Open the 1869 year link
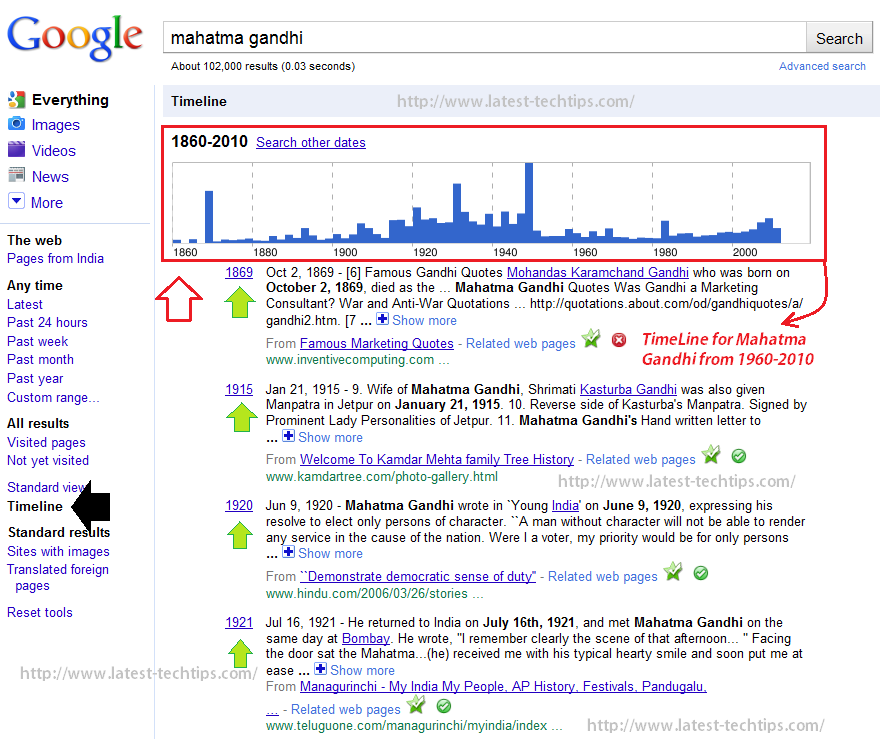The height and width of the screenshot is (739, 880). tap(239, 273)
